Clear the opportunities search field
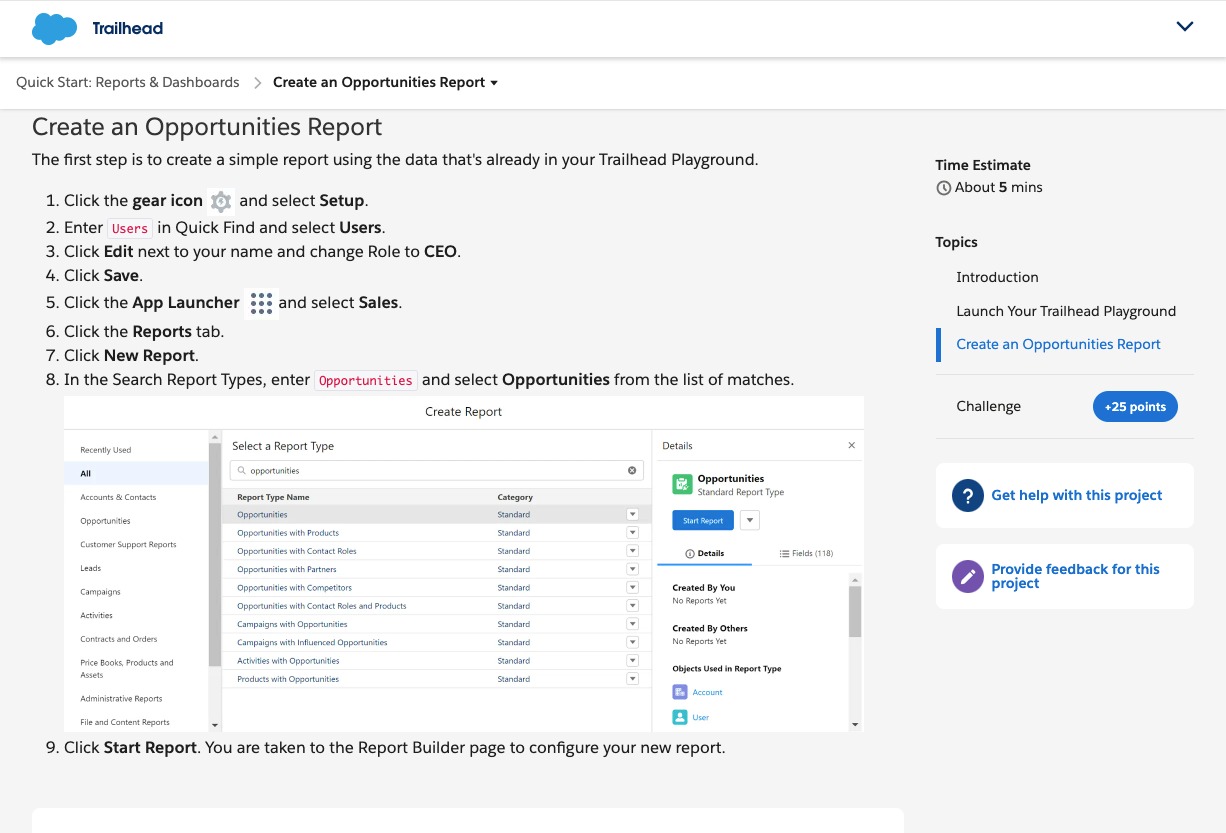The image size is (1226, 833). [632, 470]
